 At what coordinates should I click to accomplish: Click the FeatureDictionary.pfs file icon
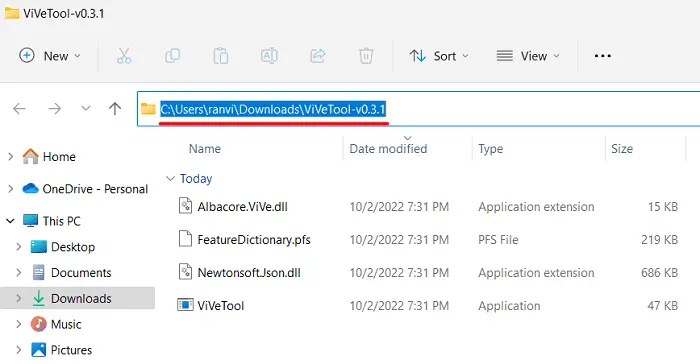click(x=185, y=239)
